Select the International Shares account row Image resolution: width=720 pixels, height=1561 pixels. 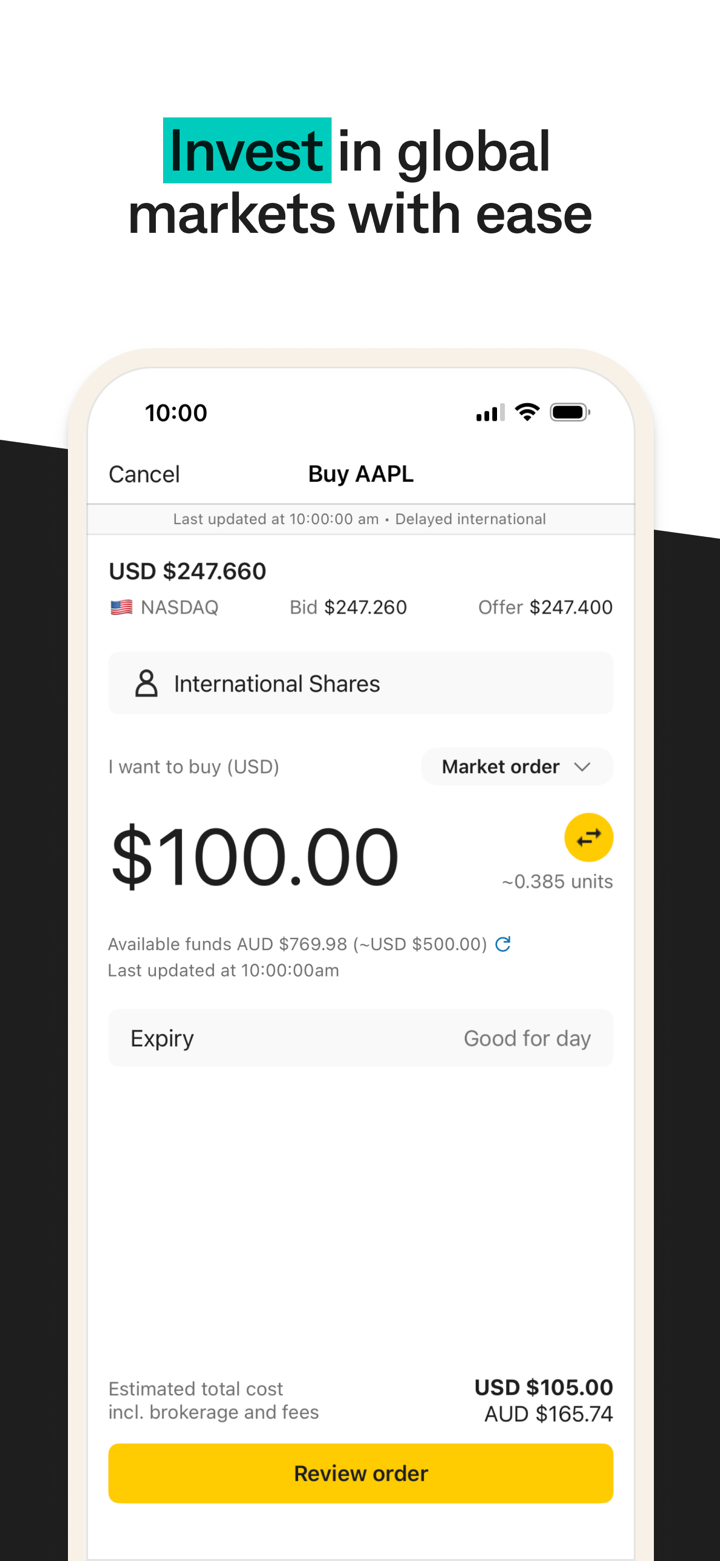point(360,684)
